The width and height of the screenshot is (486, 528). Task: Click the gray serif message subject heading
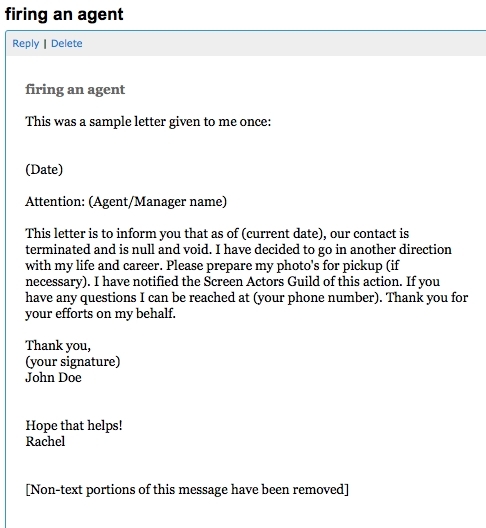(x=75, y=90)
